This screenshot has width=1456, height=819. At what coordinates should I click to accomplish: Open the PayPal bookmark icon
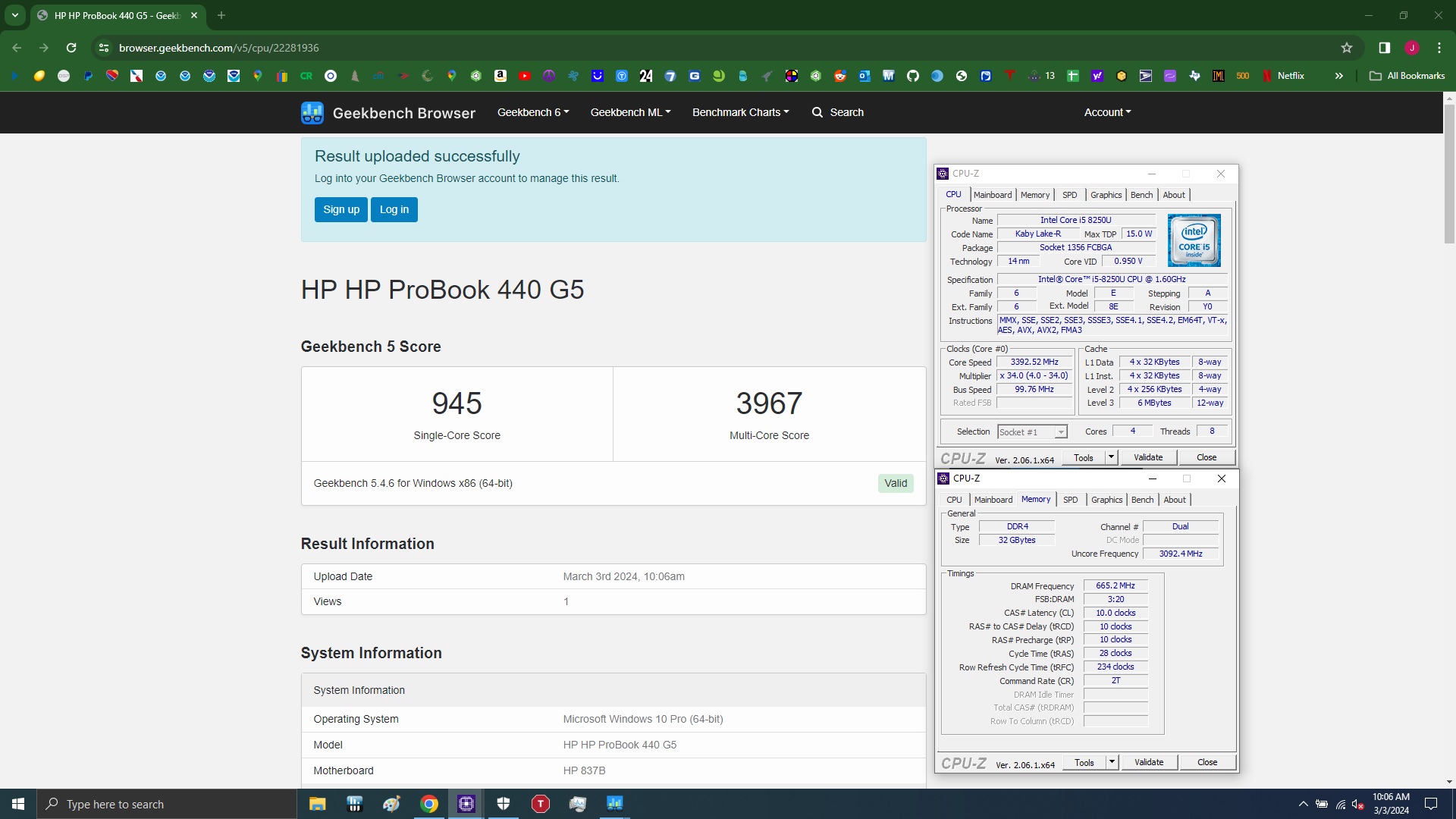point(88,76)
